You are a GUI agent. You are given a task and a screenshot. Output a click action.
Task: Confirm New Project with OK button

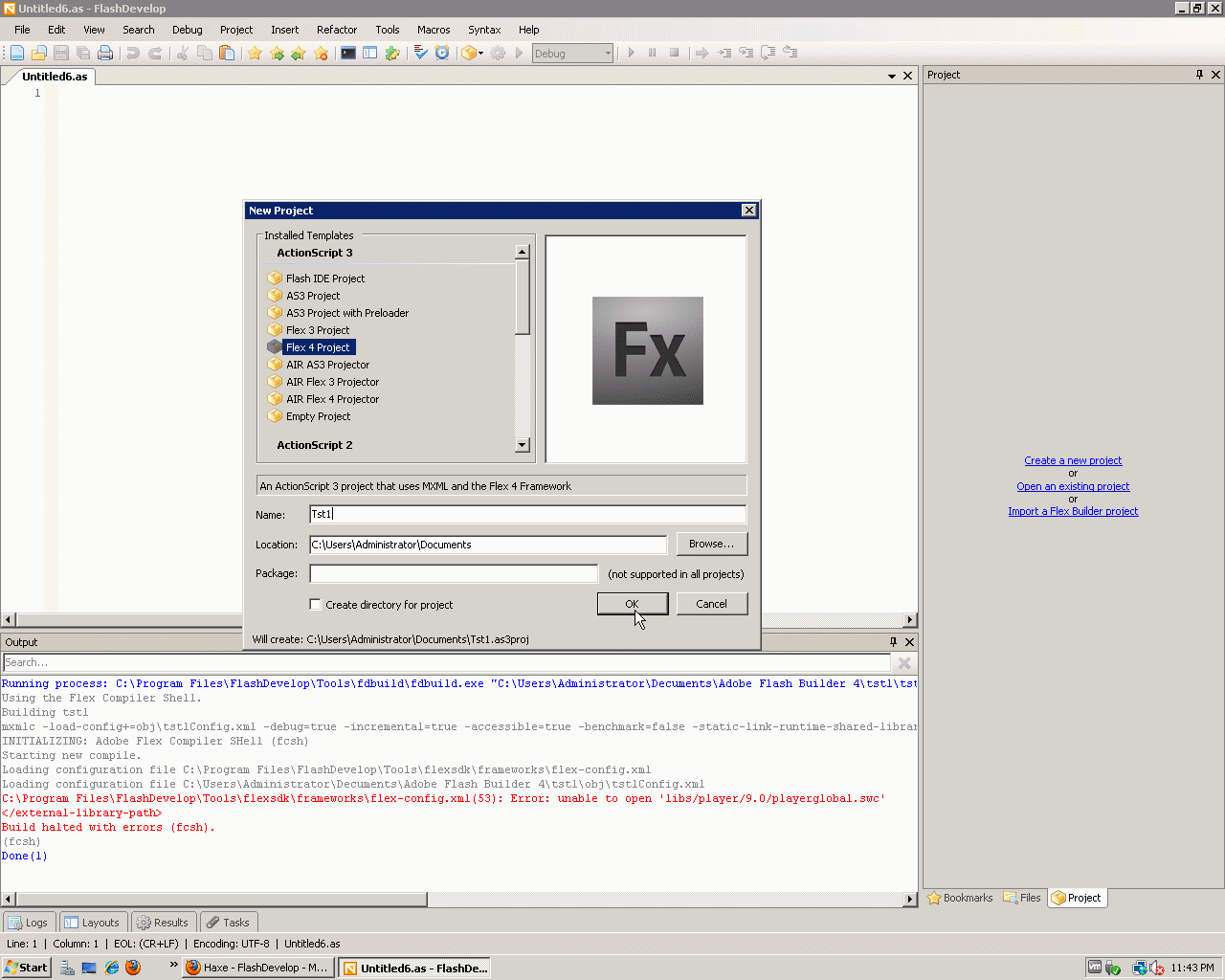click(632, 604)
